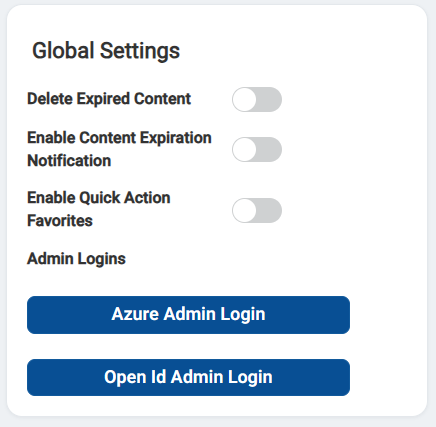Switch on Enable Quick Action Favorites
Image resolution: width=436 pixels, height=427 pixels.
(257, 210)
